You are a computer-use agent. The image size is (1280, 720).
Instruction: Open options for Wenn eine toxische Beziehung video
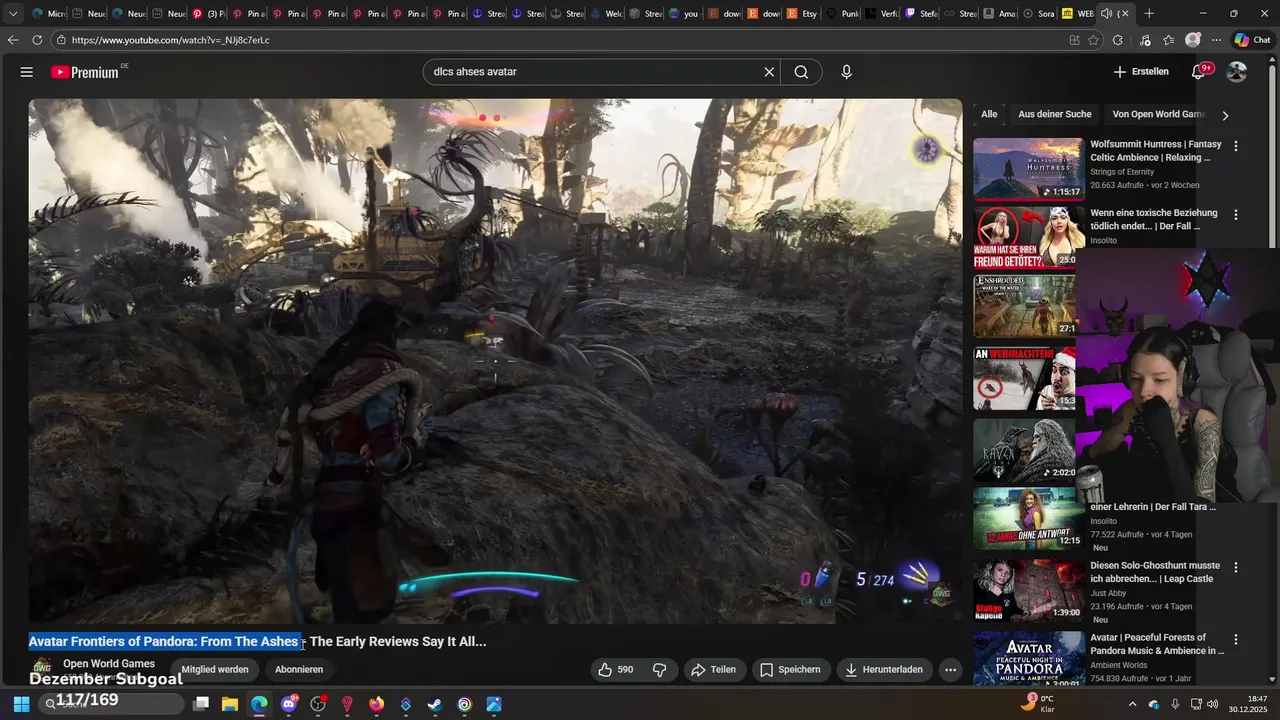[x=1236, y=215]
